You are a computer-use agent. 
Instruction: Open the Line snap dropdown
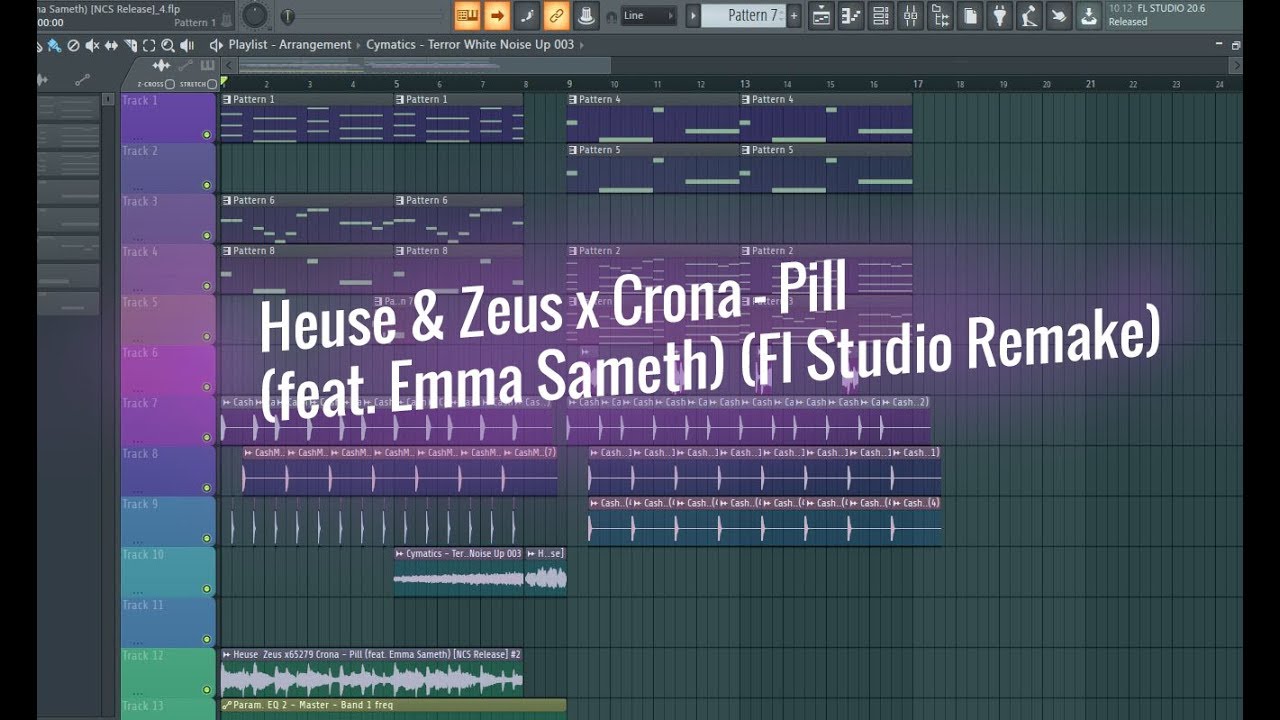point(647,15)
